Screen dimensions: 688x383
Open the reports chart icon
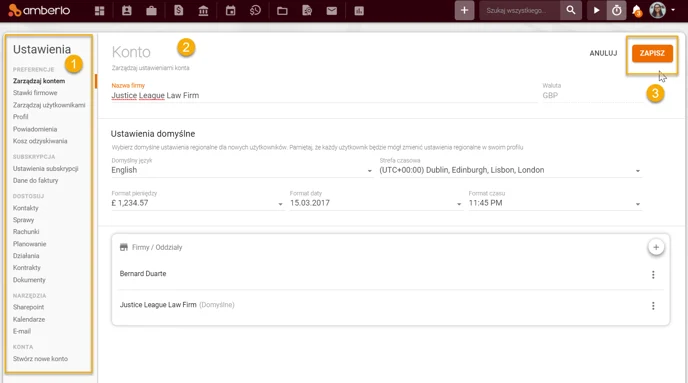click(x=359, y=11)
